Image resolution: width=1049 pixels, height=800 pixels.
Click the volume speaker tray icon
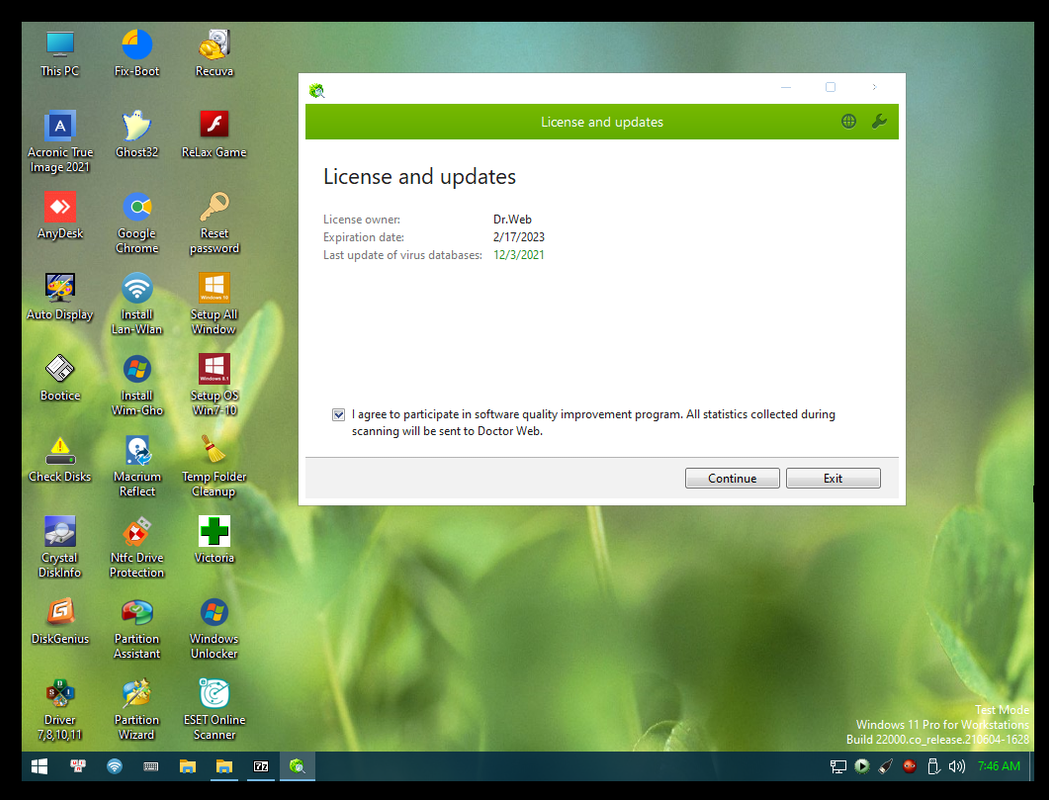pyautogui.click(x=957, y=767)
